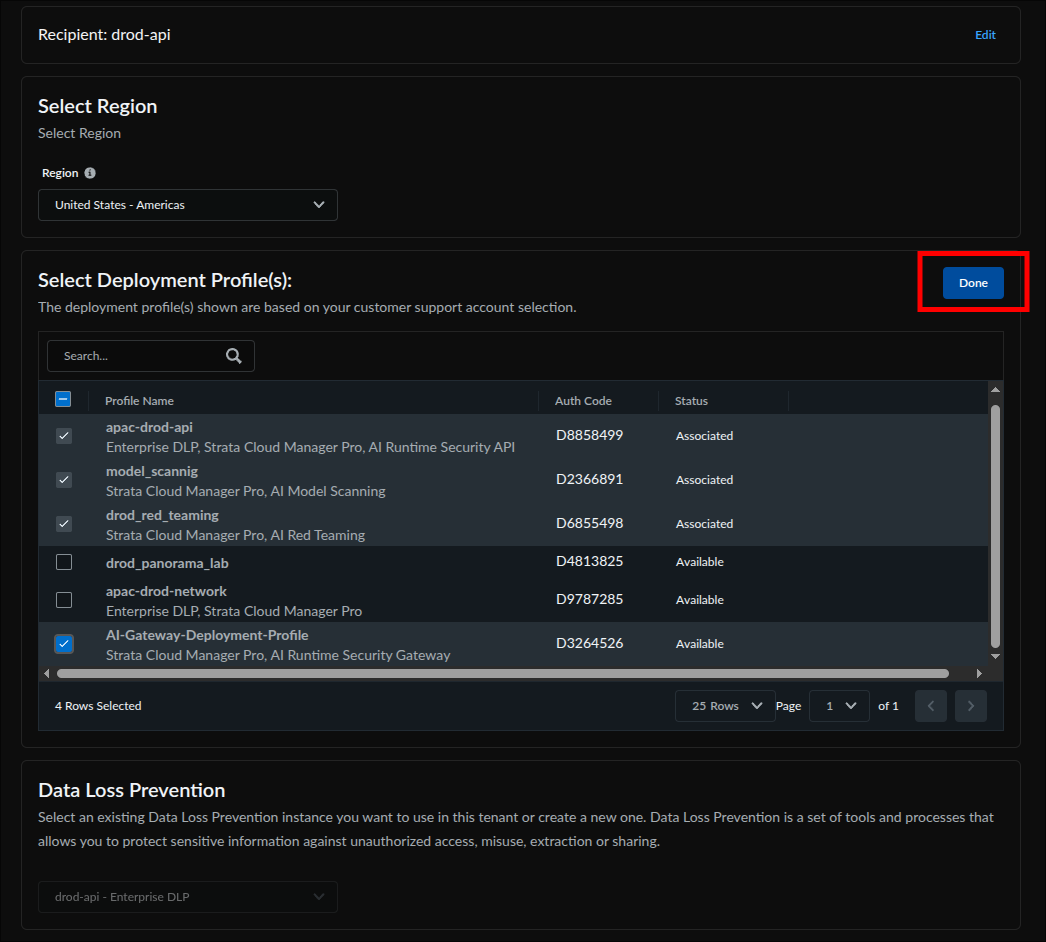Image resolution: width=1046 pixels, height=942 pixels.
Task: Click auth code D6855498
Action: pyautogui.click(x=590, y=523)
